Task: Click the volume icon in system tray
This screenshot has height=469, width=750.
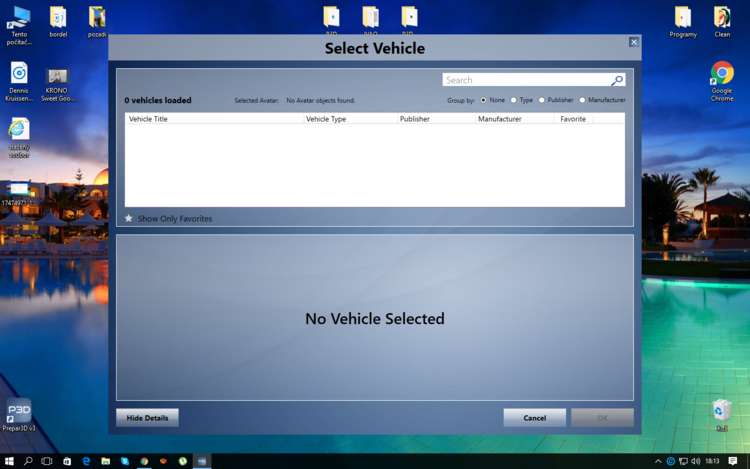Action: coord(696,461)
